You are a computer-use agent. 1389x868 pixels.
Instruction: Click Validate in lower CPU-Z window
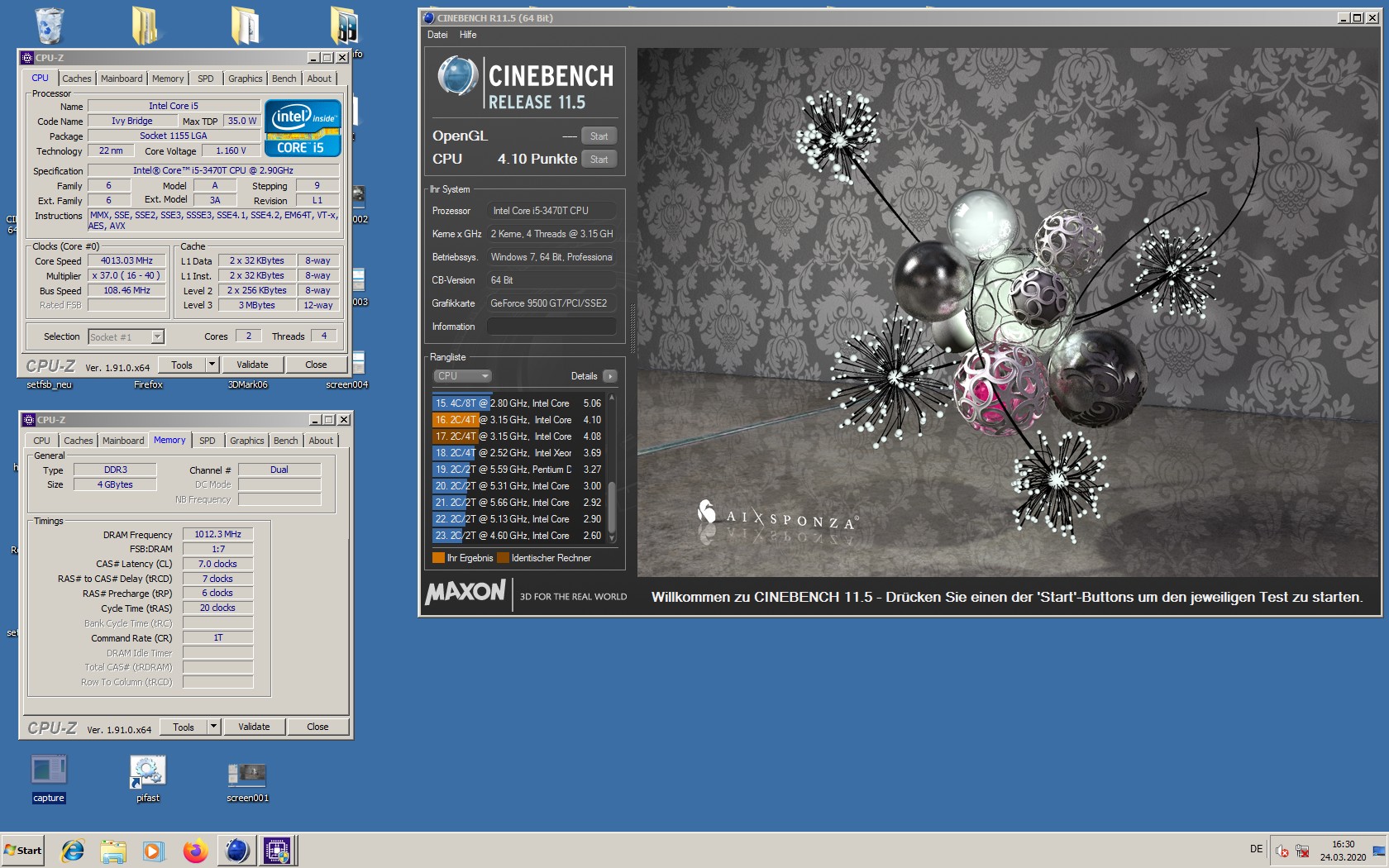[254, 727]
